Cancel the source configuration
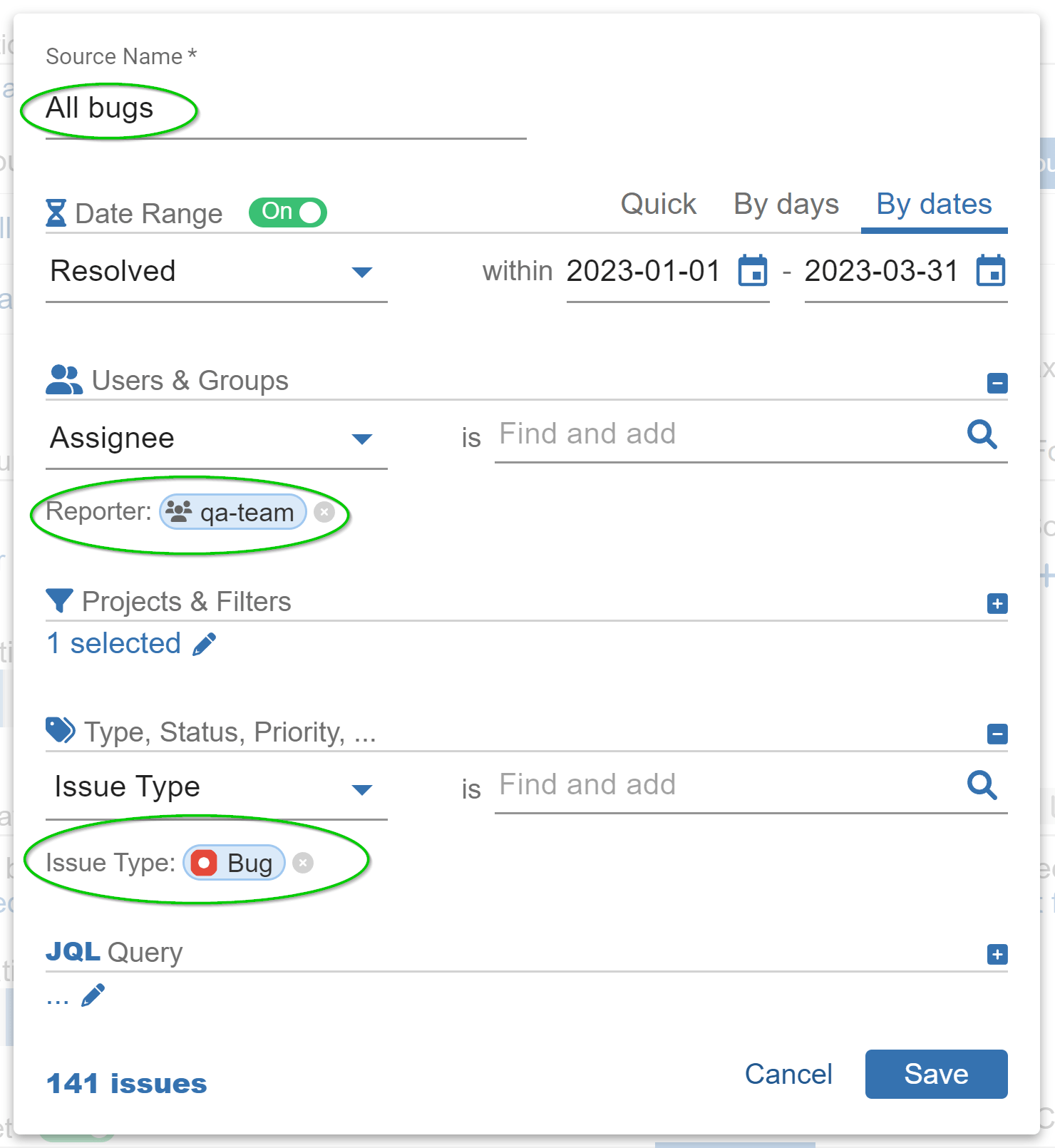Viewport: 1055px width, 1148px height. [788, 1075]
